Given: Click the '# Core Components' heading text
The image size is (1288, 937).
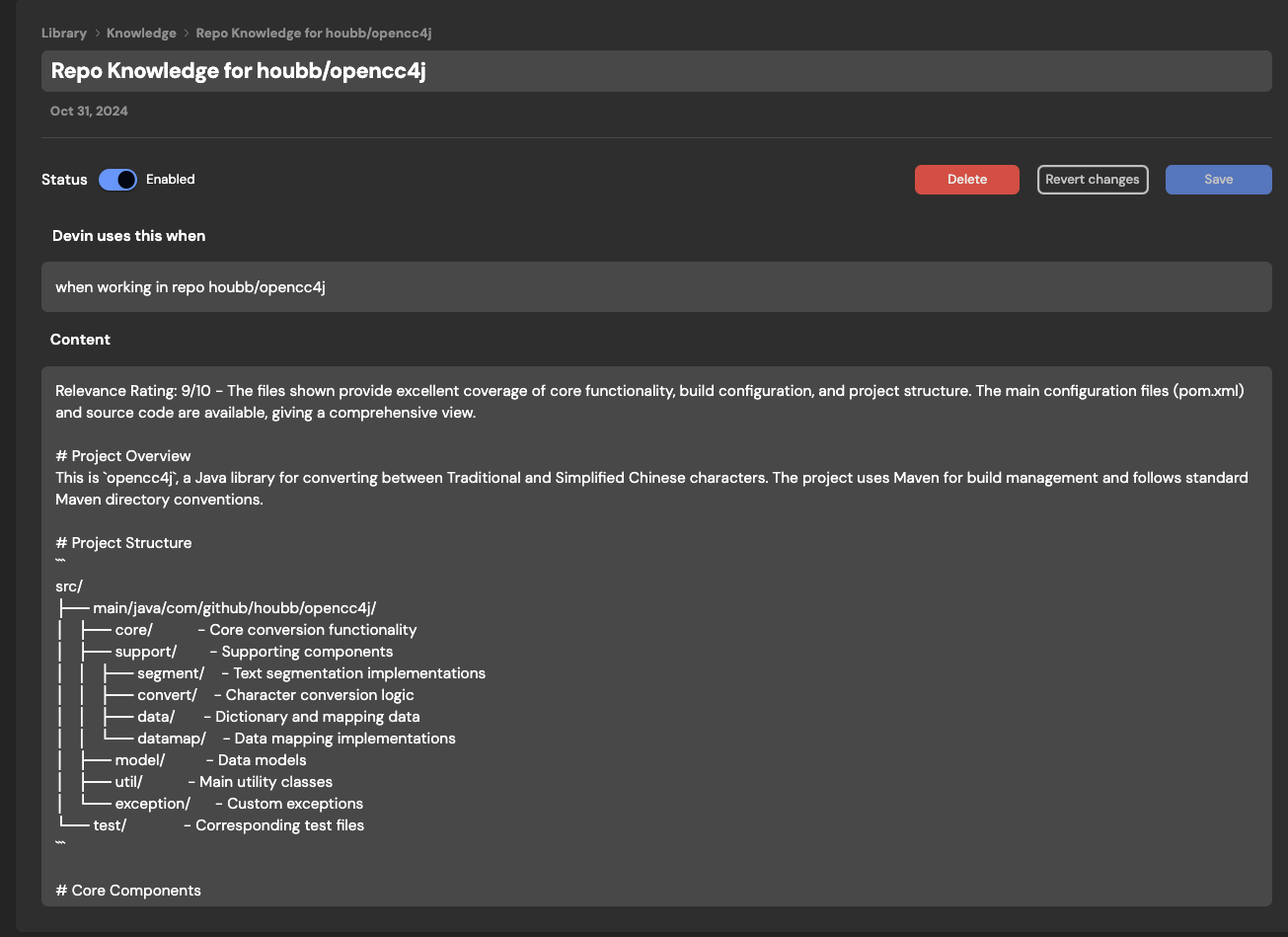Looking at the screenshot, I should pyautogui.click(x=128, y=891).
